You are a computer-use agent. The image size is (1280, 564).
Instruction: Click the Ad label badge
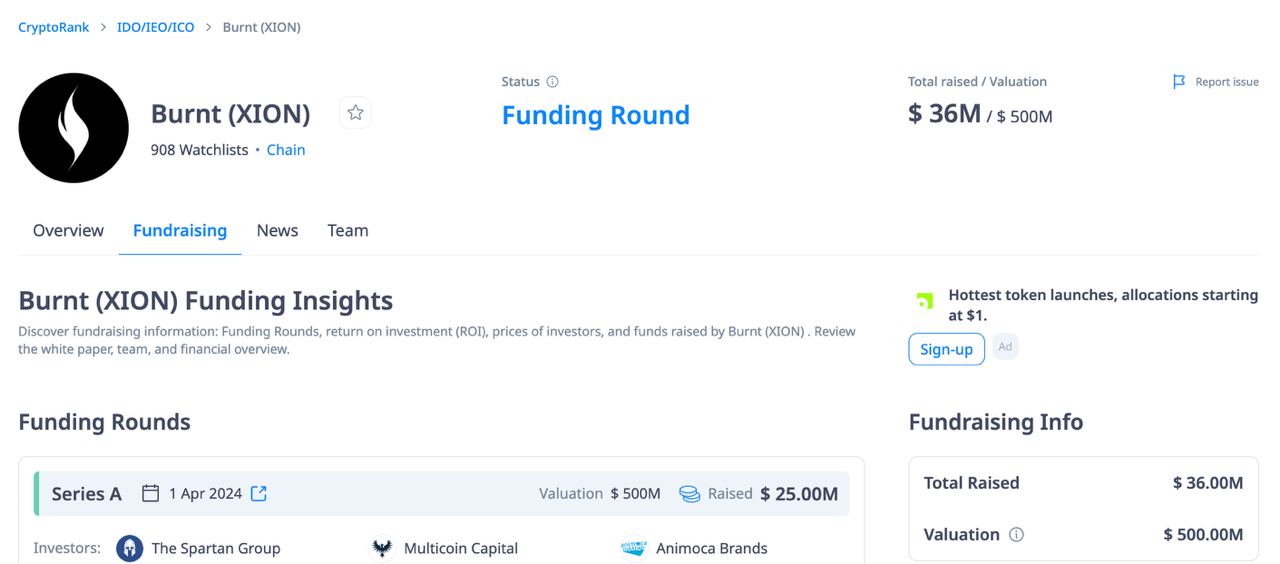click(x=1005, y=347)
